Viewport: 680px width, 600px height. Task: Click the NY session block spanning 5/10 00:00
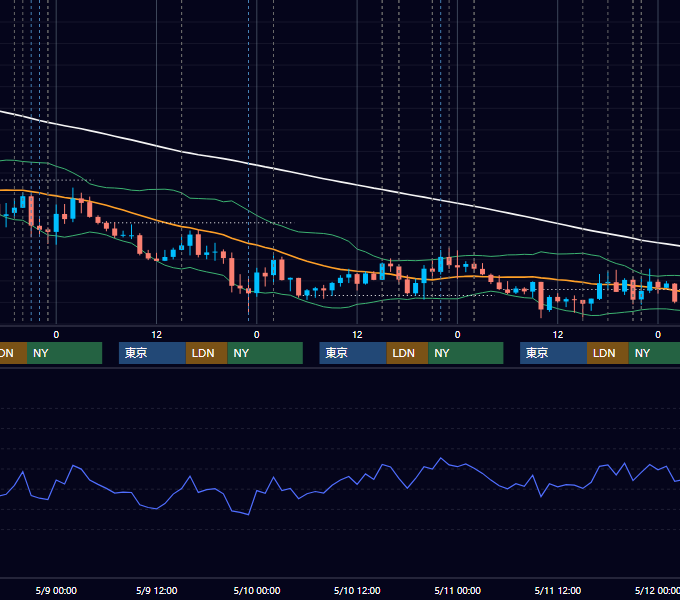pos(265,353)
